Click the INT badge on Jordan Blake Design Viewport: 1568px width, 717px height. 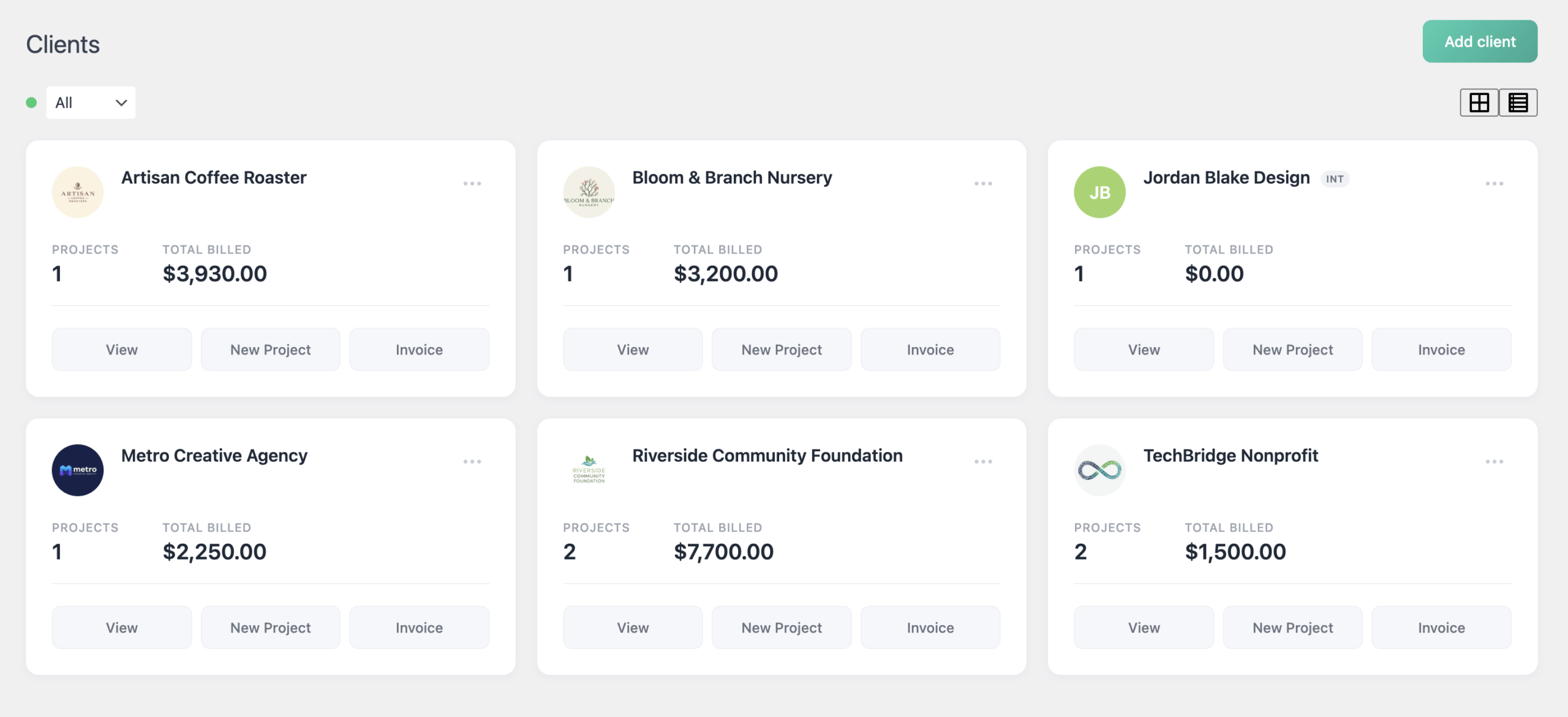coord(1335,179)
